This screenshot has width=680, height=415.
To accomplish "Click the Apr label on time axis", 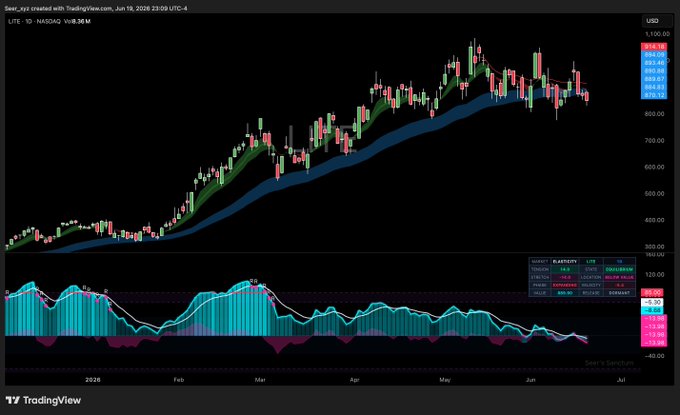I will (x=354, y=379).
